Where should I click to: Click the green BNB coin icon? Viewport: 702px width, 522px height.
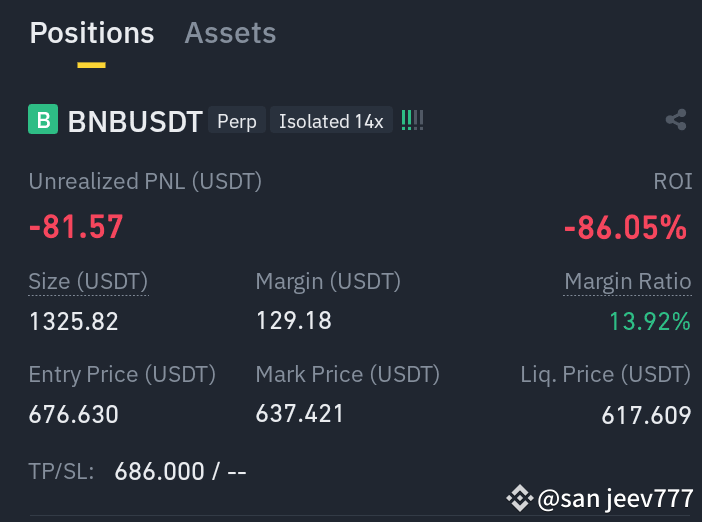tap(43, 119)
